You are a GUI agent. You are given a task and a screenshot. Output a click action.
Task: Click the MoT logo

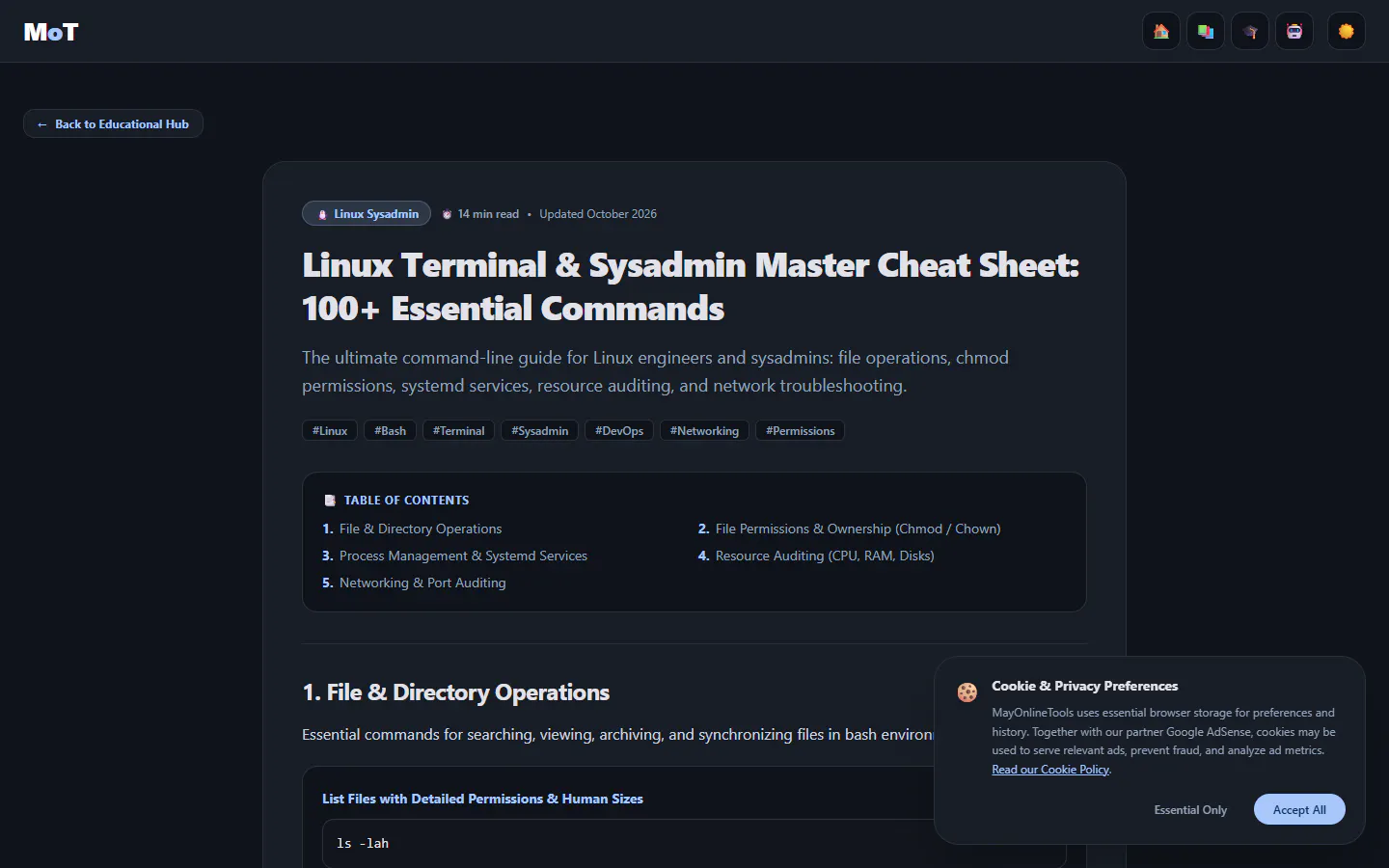[x=51, y=32]
